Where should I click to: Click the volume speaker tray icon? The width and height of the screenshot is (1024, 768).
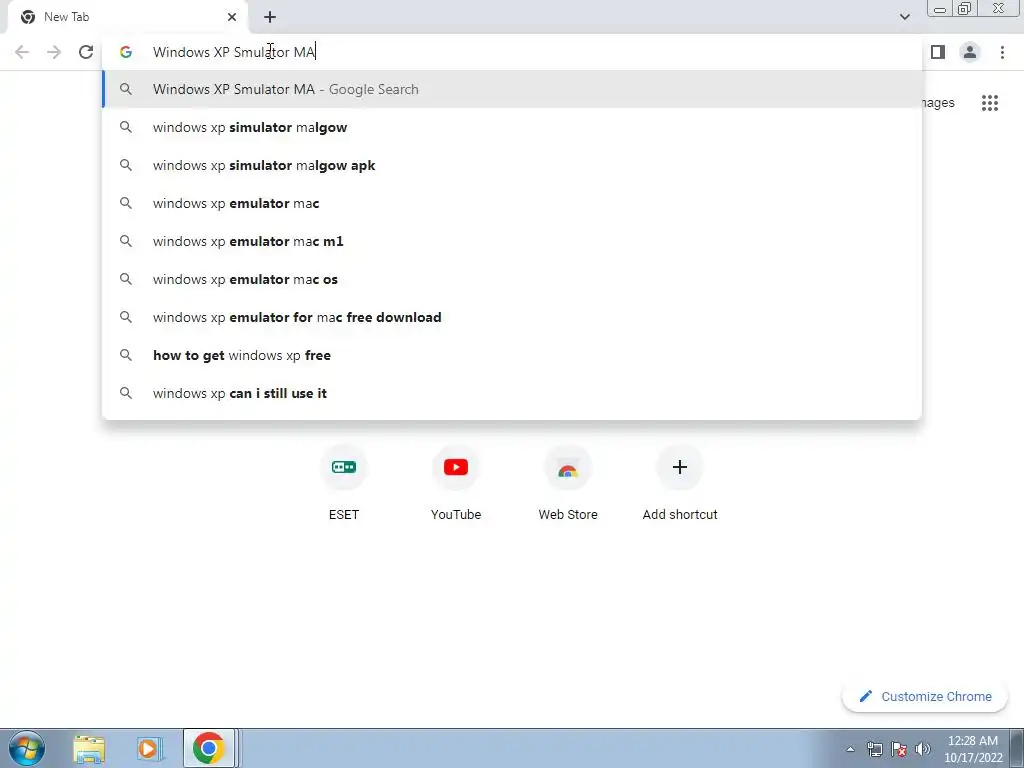click(x=922, y=749)
